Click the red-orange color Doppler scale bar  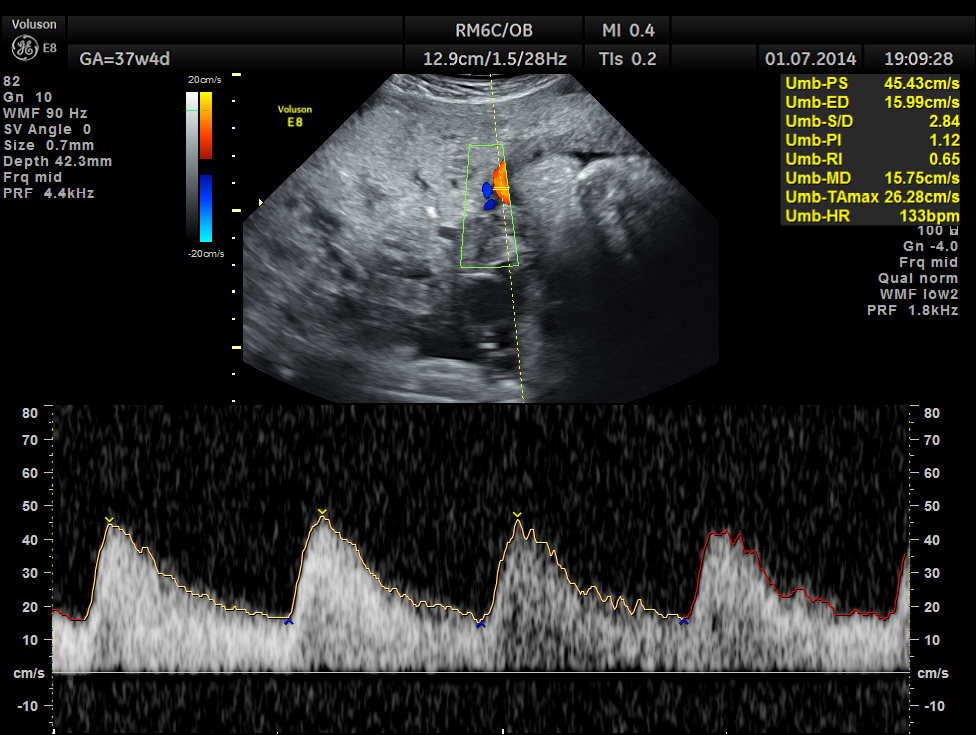pyautogui.click(x=205, y=125)
